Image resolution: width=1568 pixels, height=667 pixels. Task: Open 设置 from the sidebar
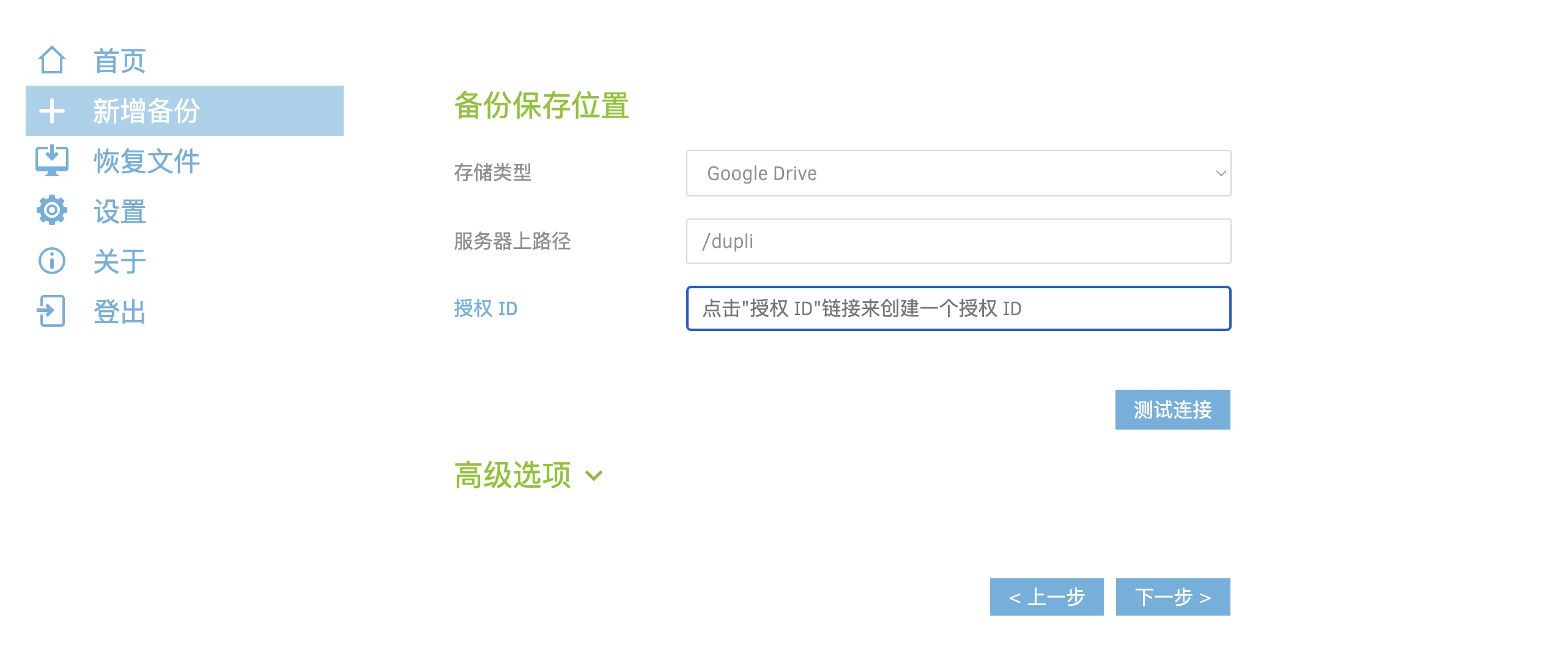119,212
